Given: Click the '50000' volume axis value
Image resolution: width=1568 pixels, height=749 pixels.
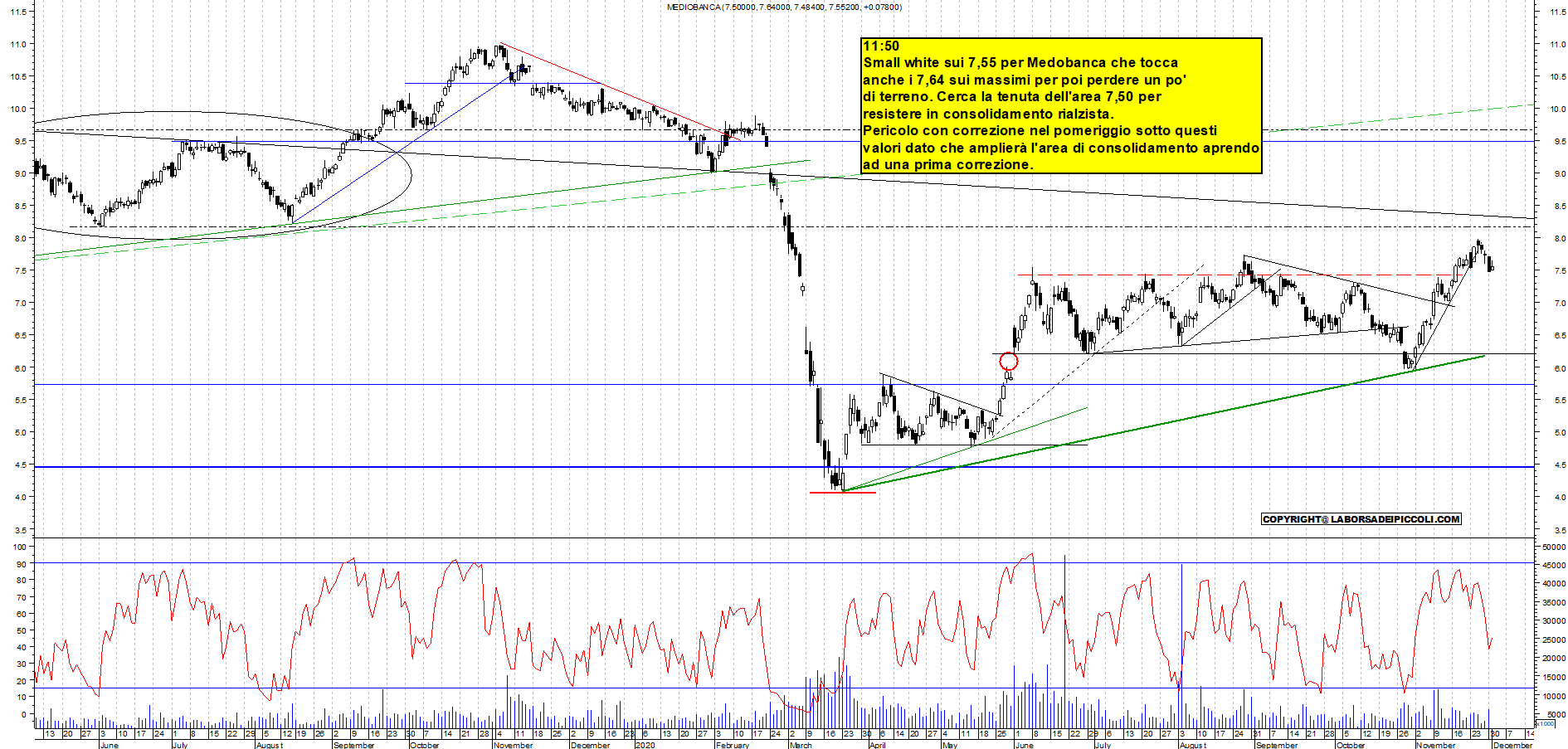Looking at the screenshot, I should (1553, 547).
